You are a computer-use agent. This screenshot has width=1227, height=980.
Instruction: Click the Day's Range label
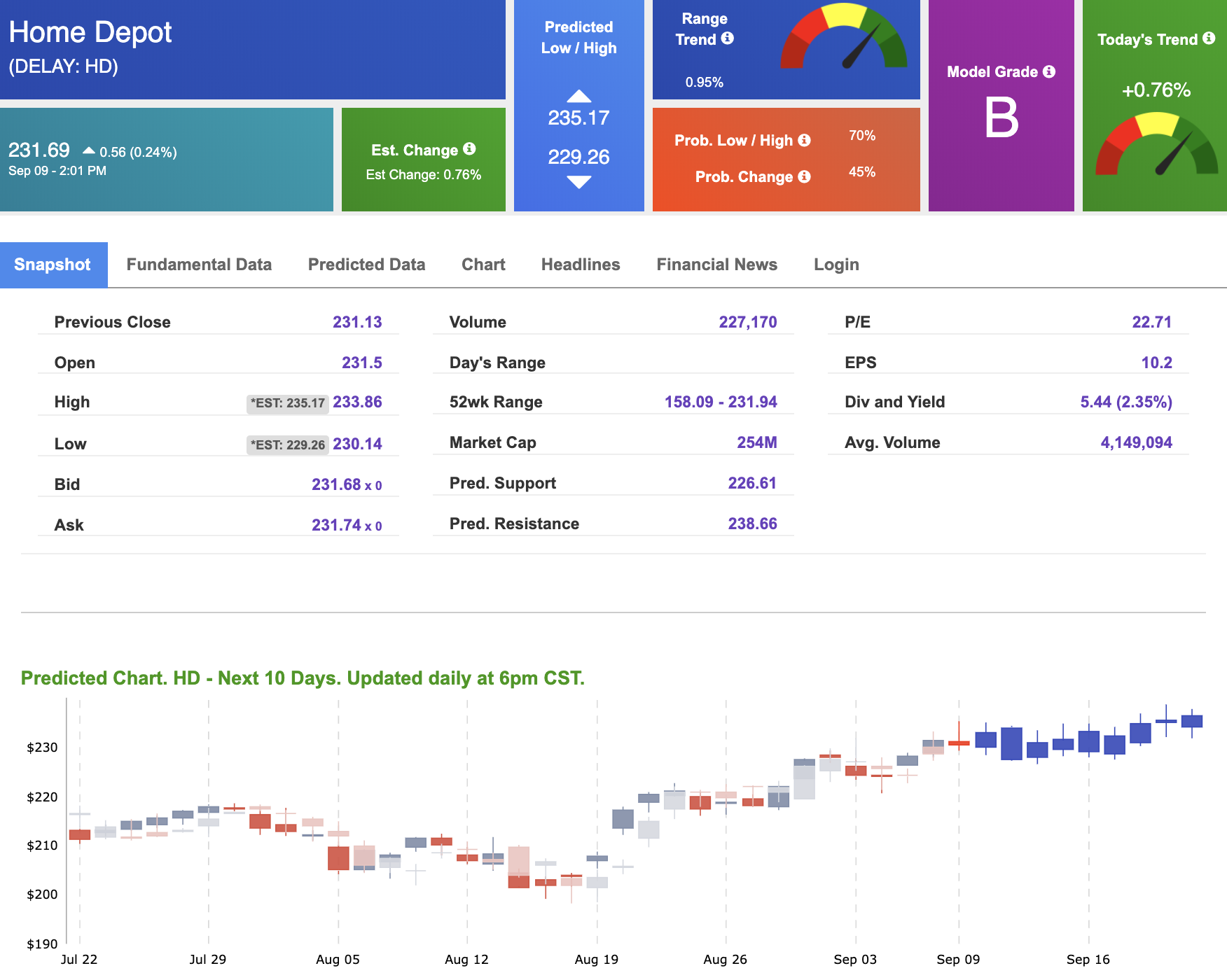[x=497, y=363]
